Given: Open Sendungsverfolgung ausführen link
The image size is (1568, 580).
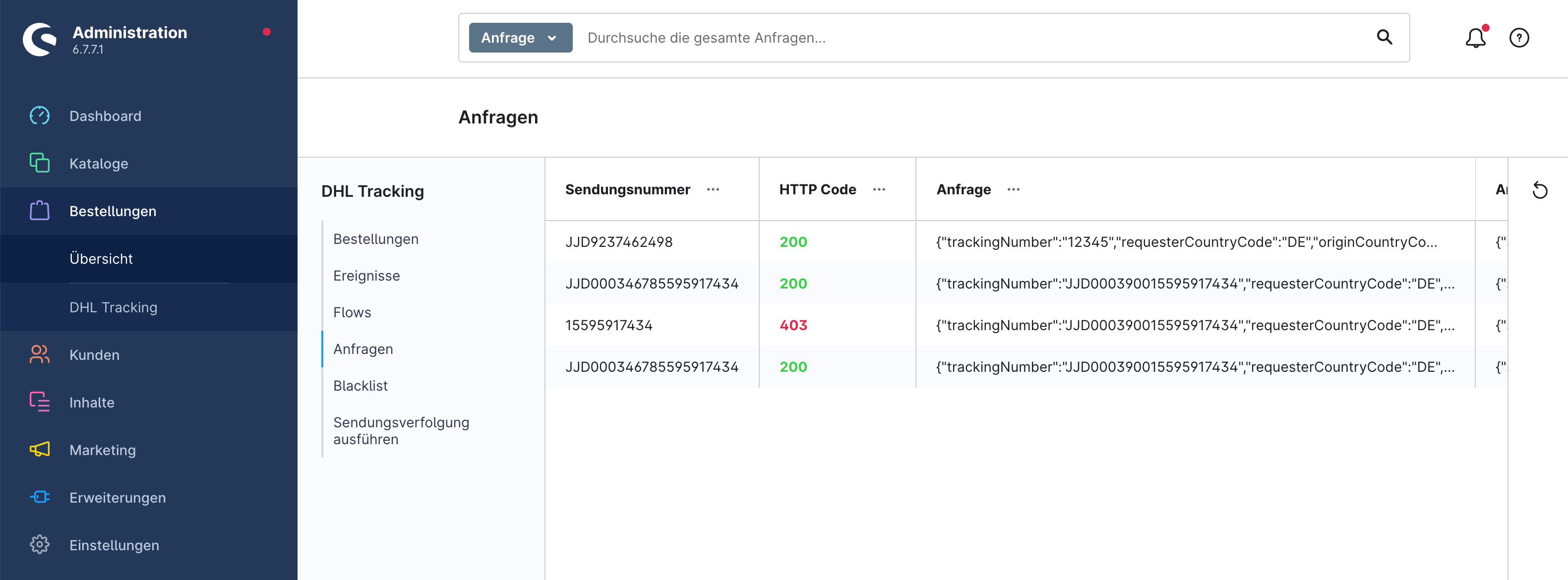Looking at the screenshot, I should 401,430.
